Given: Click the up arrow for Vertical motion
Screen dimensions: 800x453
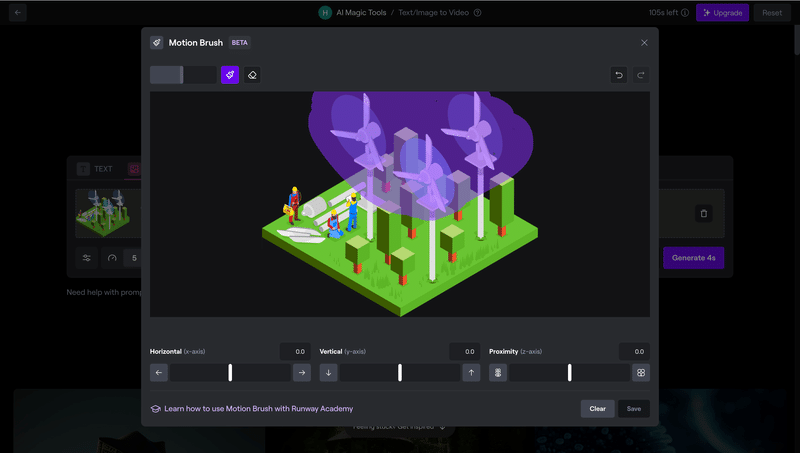Looking at the screenshot, I should point(471,372).
